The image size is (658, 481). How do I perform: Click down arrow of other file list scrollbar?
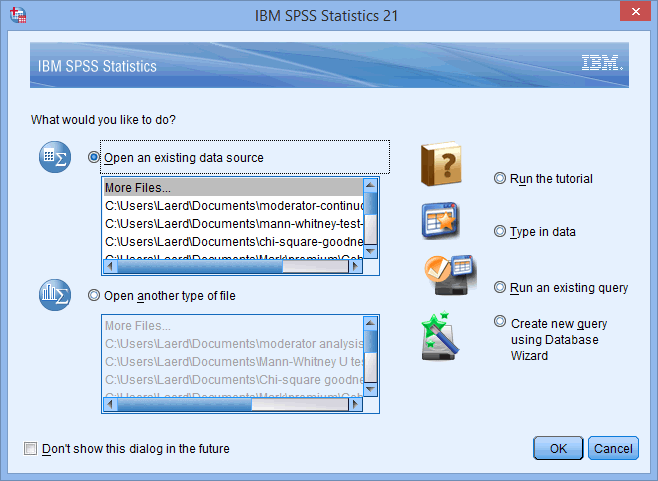click(371, 390)
